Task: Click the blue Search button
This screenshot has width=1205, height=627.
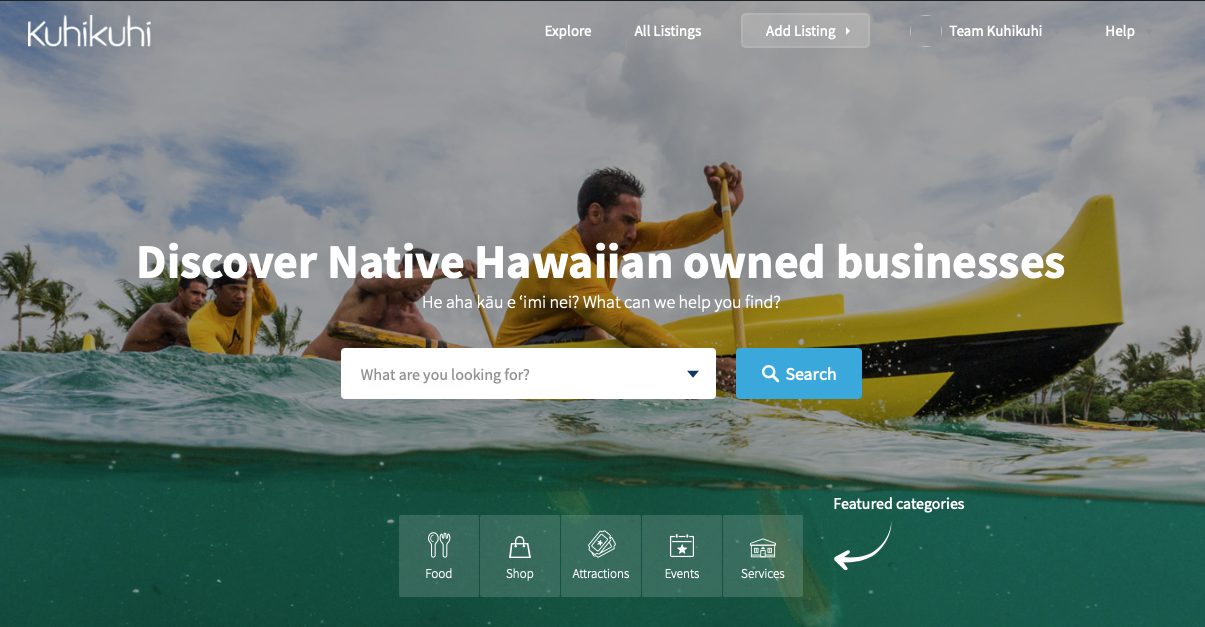Action: (799, 374)
